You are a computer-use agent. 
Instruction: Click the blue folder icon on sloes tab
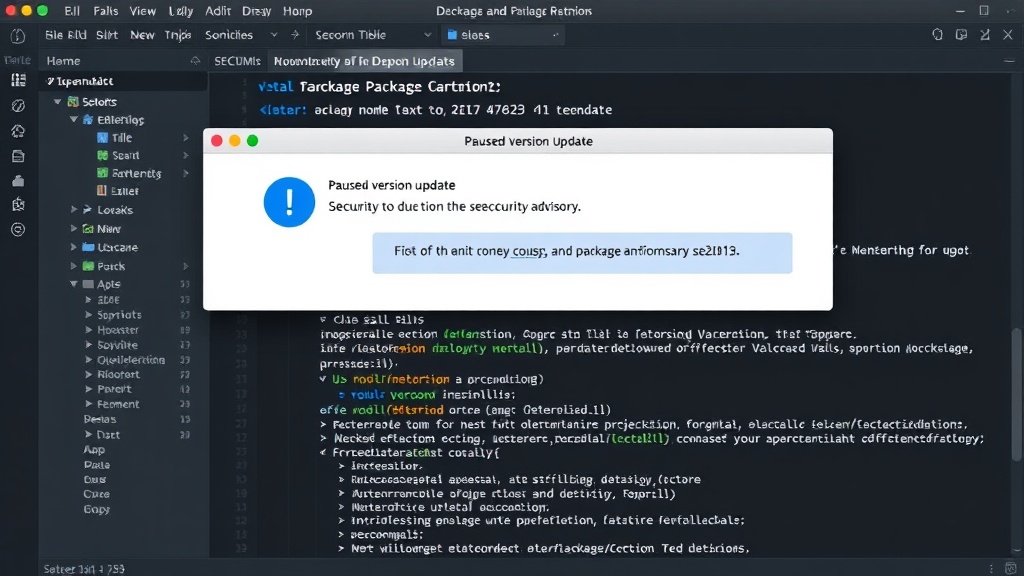[x=452, y=35]
